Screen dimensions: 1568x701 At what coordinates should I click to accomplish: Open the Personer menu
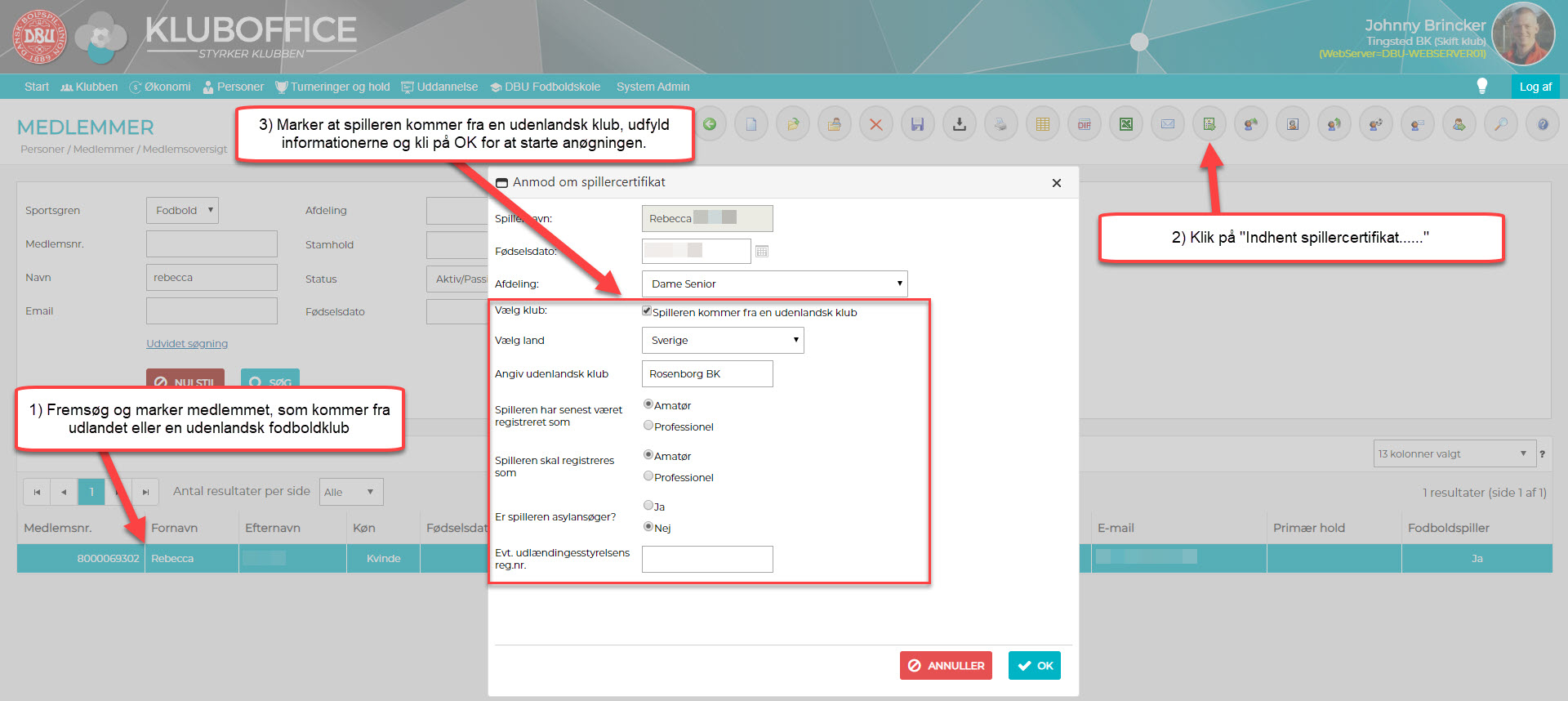pyautogui.click(x=234, y=87)
